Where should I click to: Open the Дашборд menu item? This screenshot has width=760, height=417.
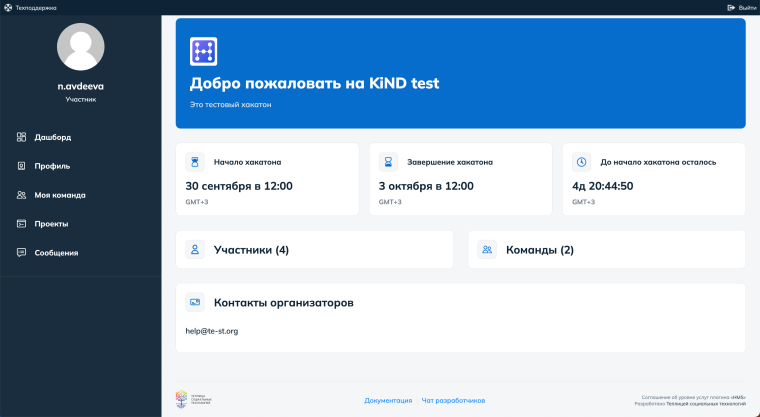(52, 137)
